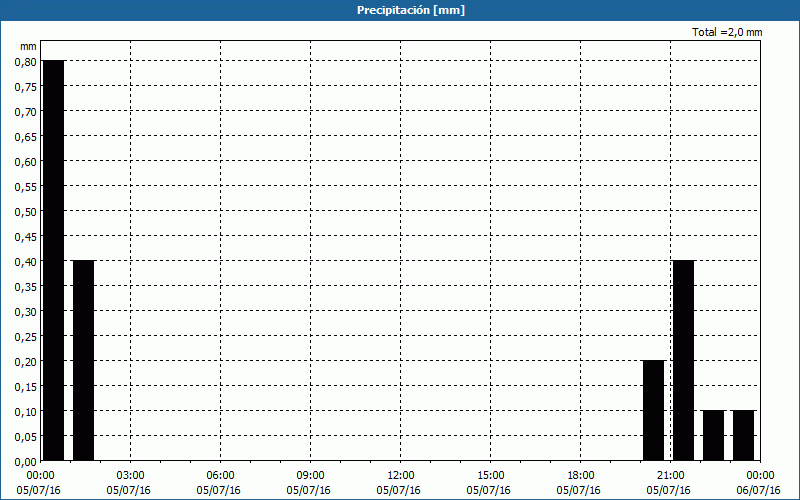The width and height of the screenshot is (800, 500).
Task: Click the 00:00 label above 06/07/16
Action: click(760, 476)
